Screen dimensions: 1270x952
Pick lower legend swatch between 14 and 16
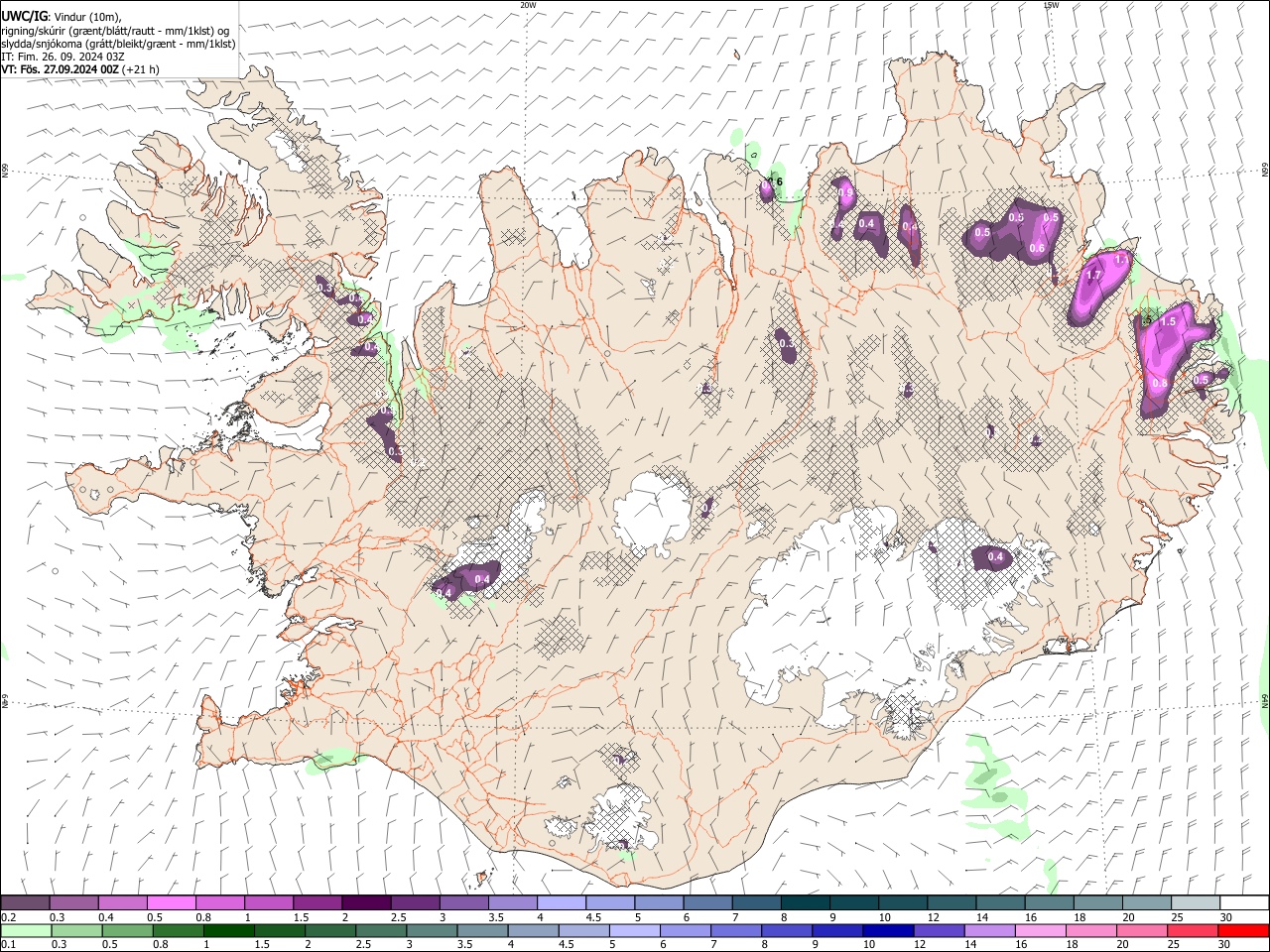(990, 931)
